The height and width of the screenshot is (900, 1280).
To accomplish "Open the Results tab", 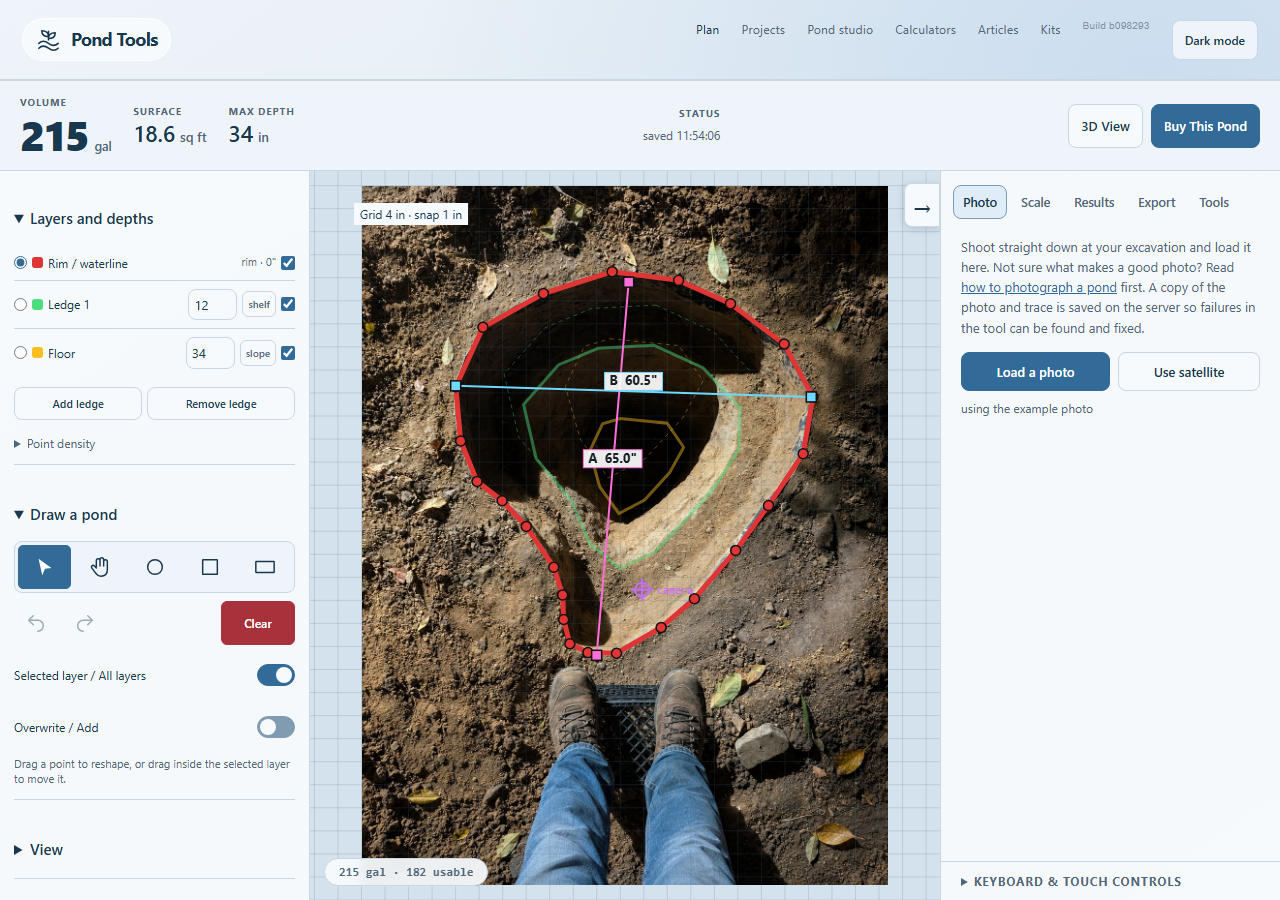I will click(1094, 202).
